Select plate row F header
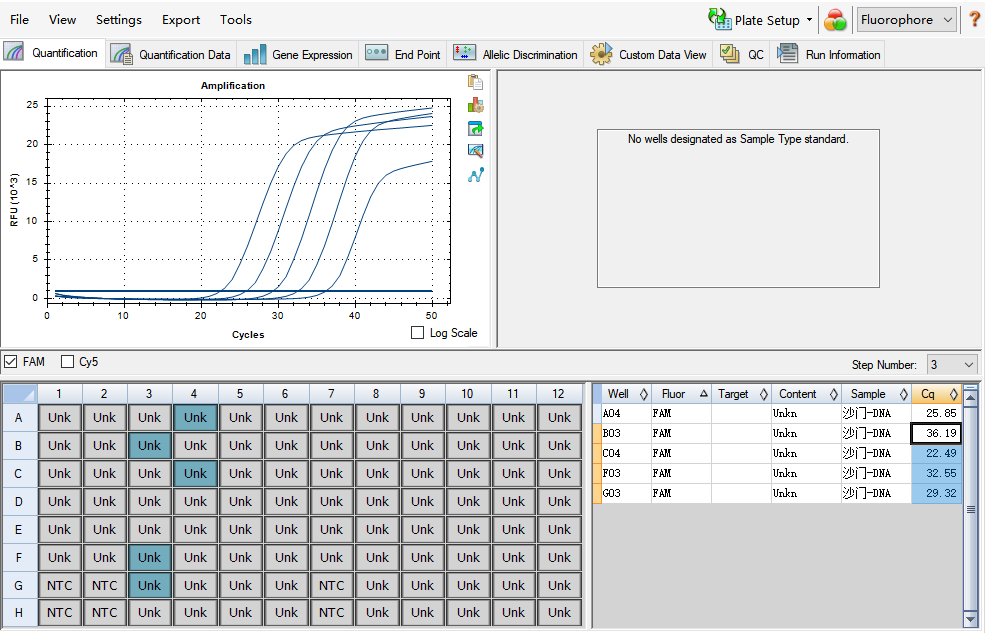This screenshot has width=985, height=633. [19, 557]
